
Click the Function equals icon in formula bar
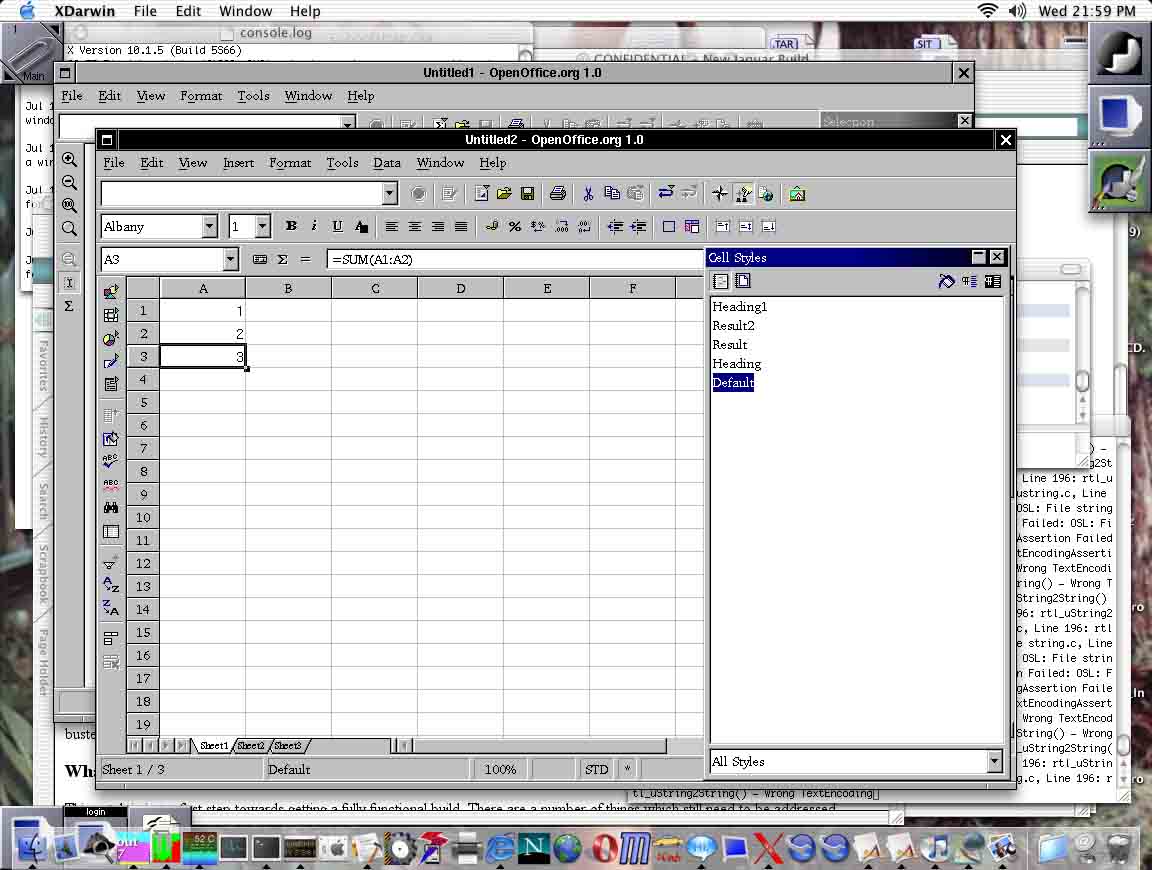tap(305, 259)
